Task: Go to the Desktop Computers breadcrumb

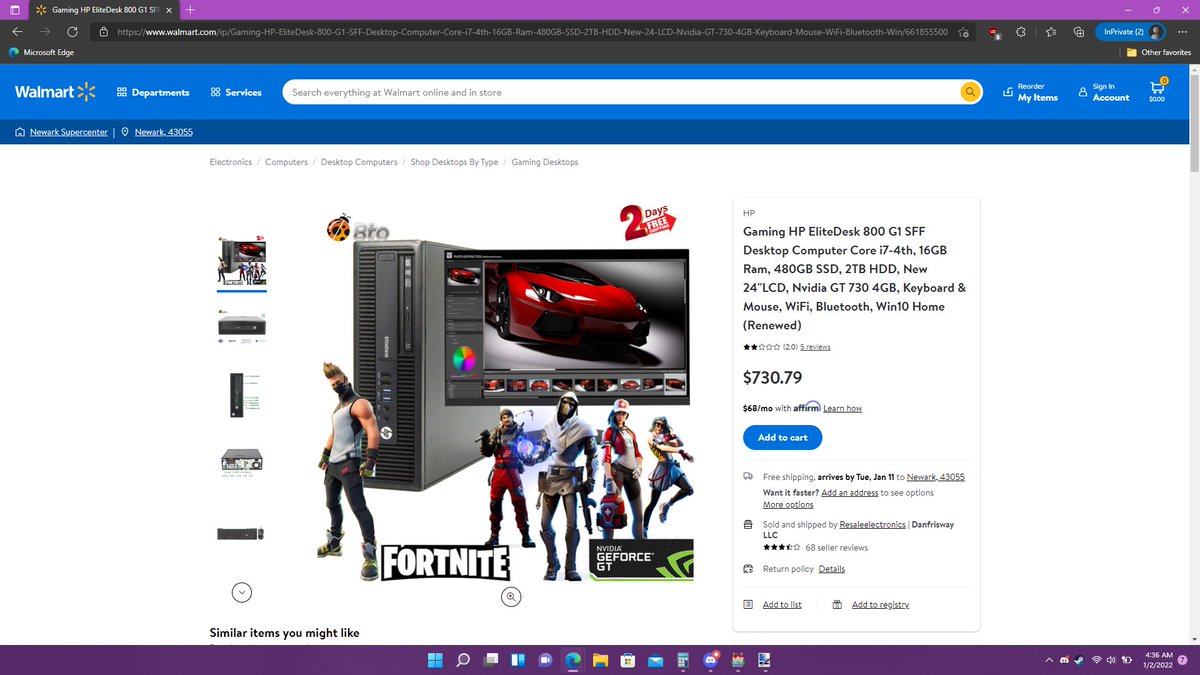Action: coord(359,162)
